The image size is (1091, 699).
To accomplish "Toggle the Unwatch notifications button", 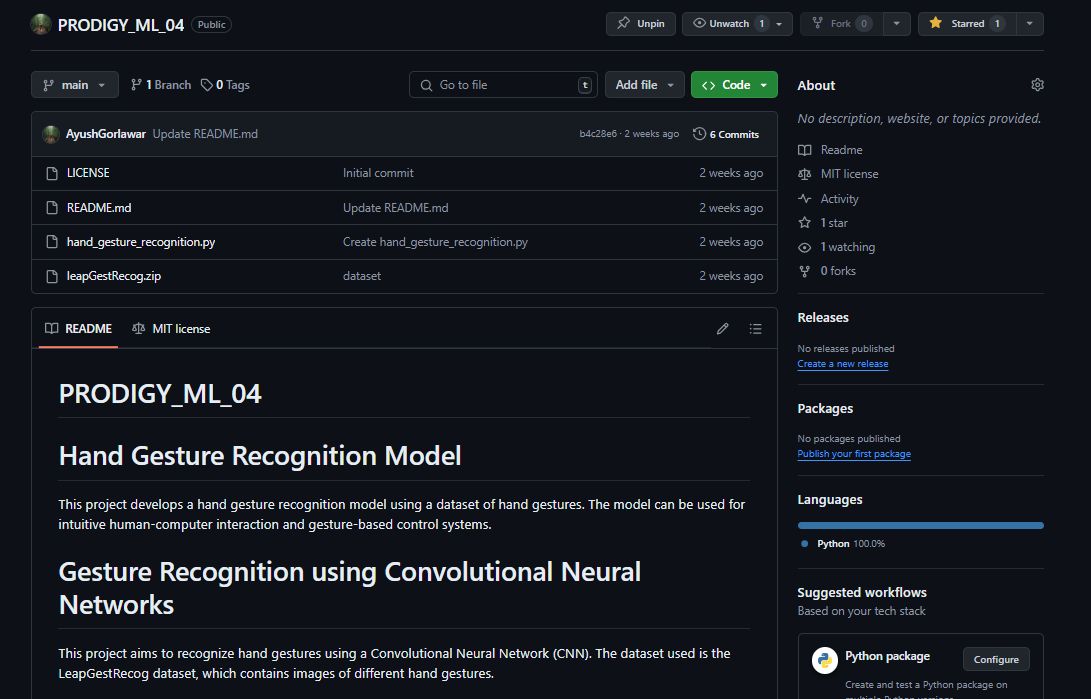I will coord(728,24).
